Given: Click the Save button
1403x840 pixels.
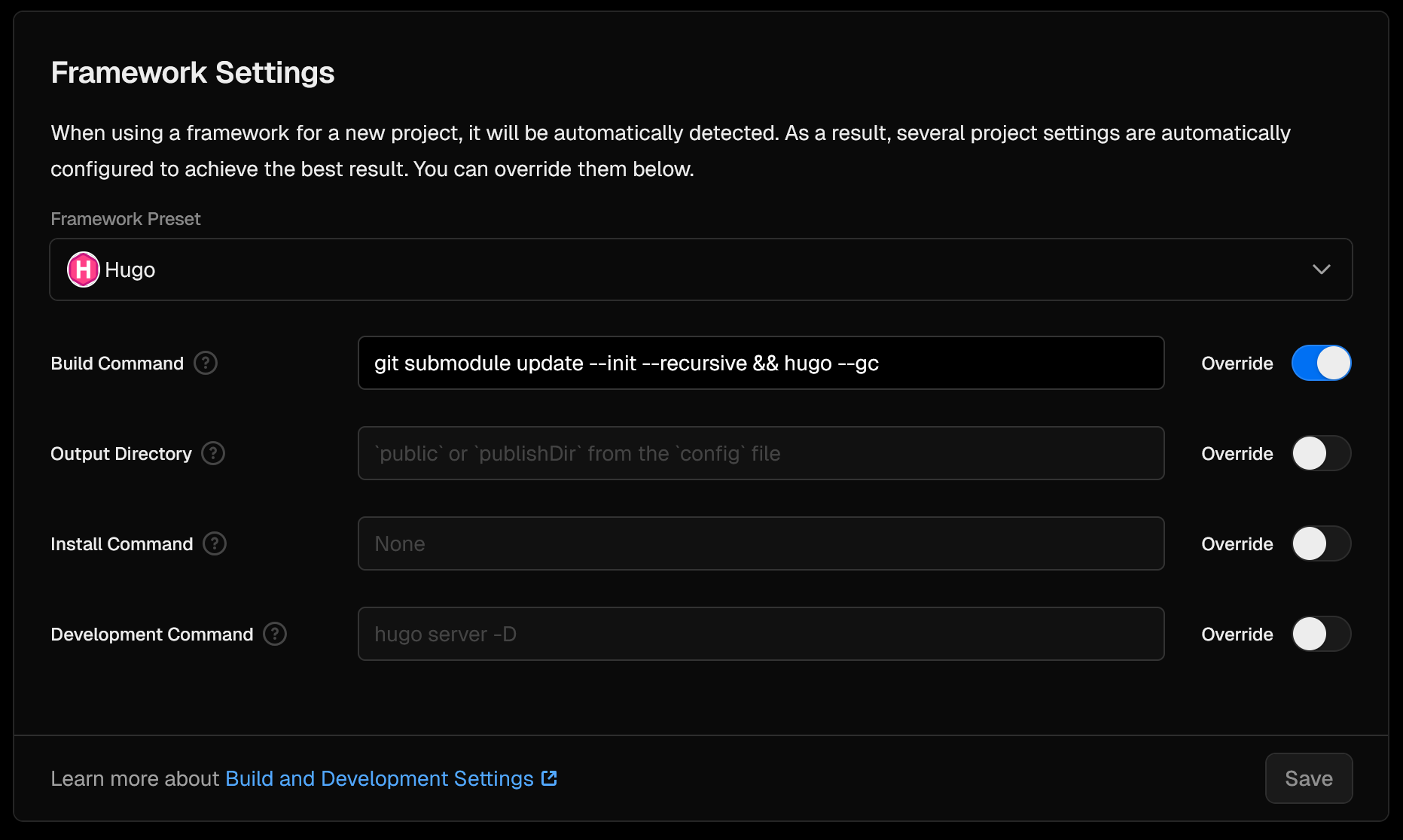Looking at the screenshot, I should point(1309,778).
